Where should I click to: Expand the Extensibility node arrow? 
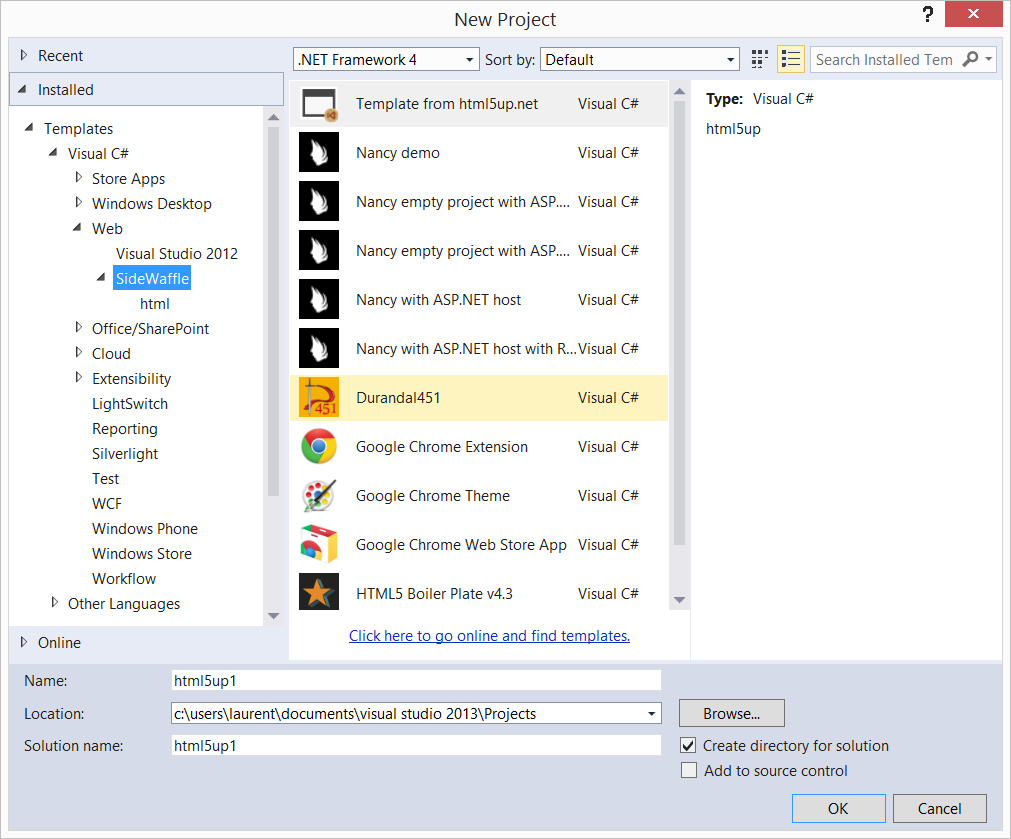(x=79, y=378)
